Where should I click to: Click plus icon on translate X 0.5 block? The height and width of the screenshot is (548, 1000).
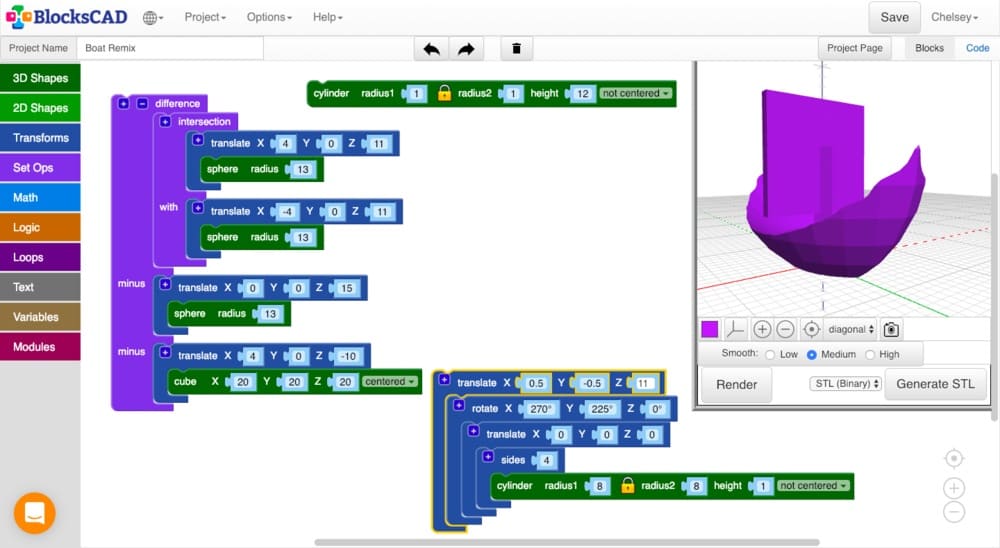[444, 380]
